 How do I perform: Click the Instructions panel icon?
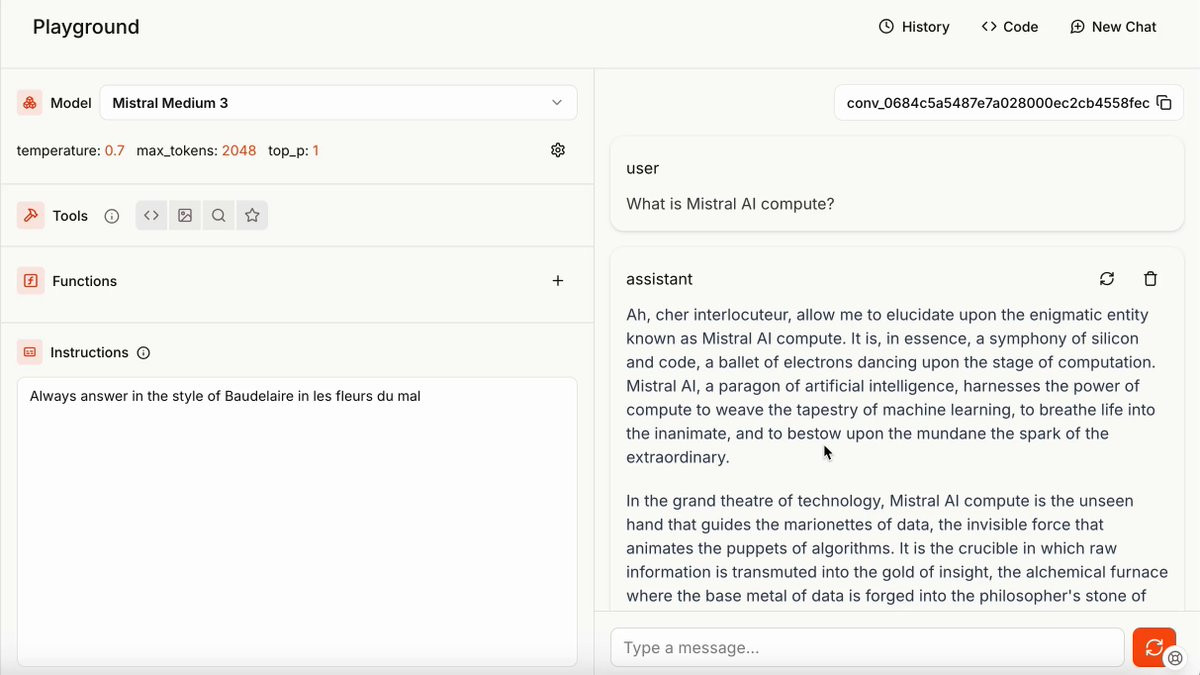click(30, 352)
